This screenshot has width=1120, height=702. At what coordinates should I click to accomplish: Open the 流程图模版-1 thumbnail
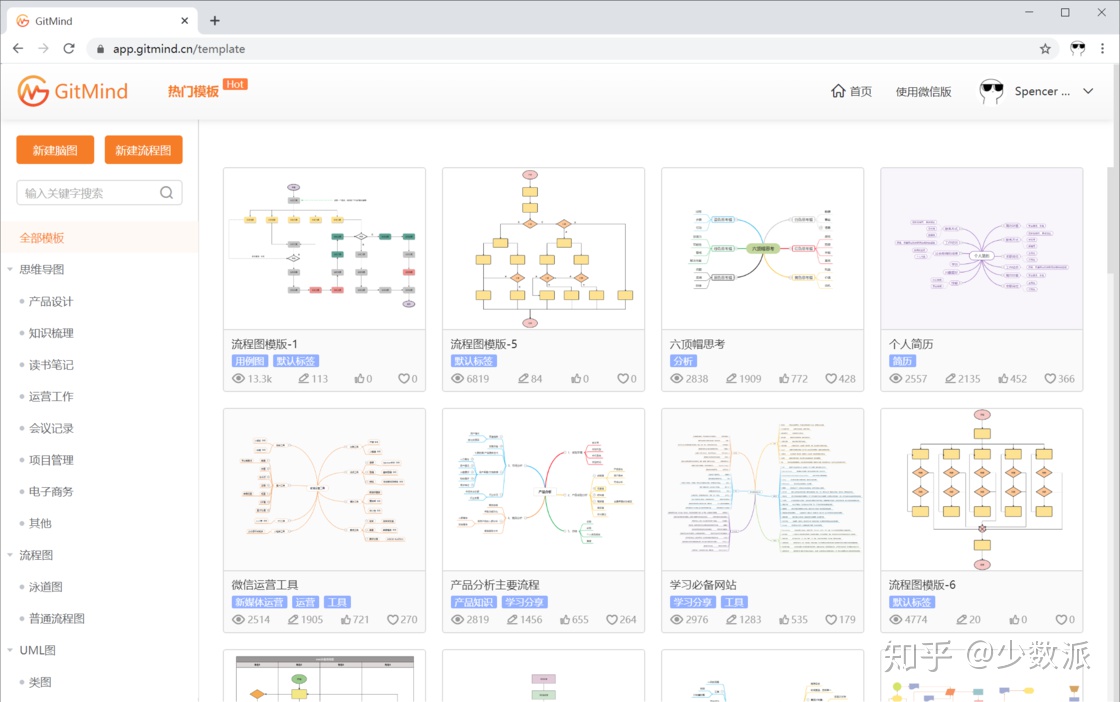click(324, 249)
